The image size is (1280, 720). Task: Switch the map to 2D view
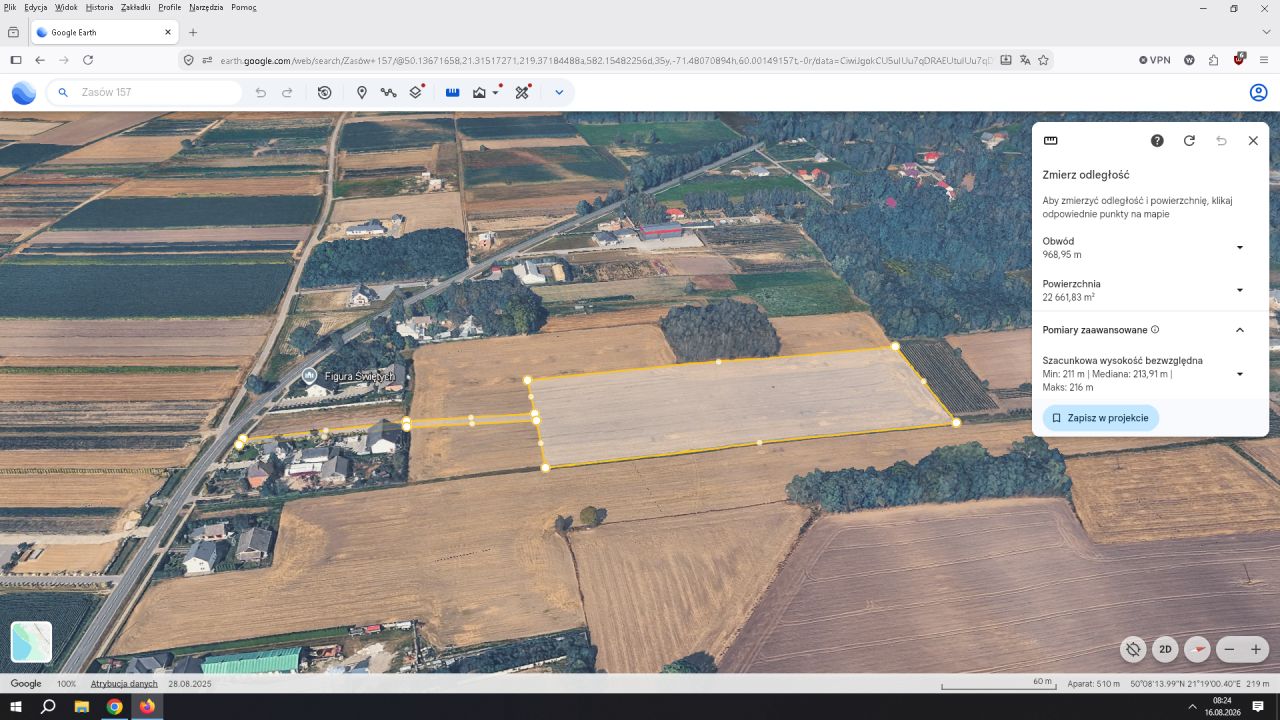(1165, 649)
